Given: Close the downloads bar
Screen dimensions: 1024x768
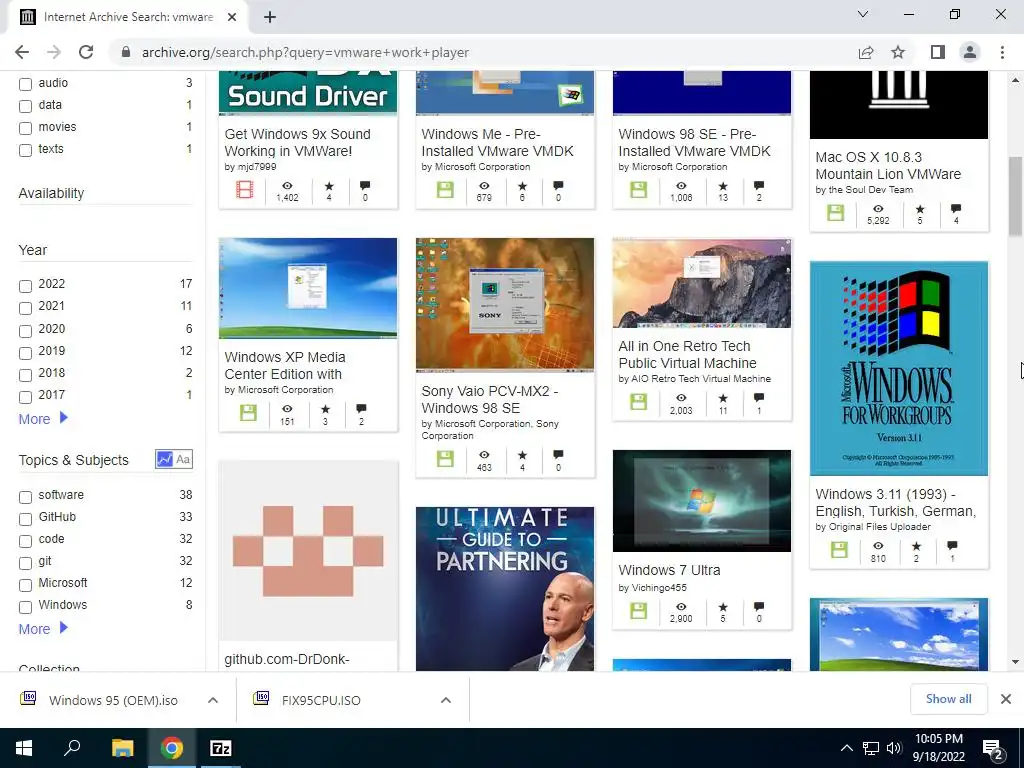Looking at the screenshot, I should coord(1006,699).
